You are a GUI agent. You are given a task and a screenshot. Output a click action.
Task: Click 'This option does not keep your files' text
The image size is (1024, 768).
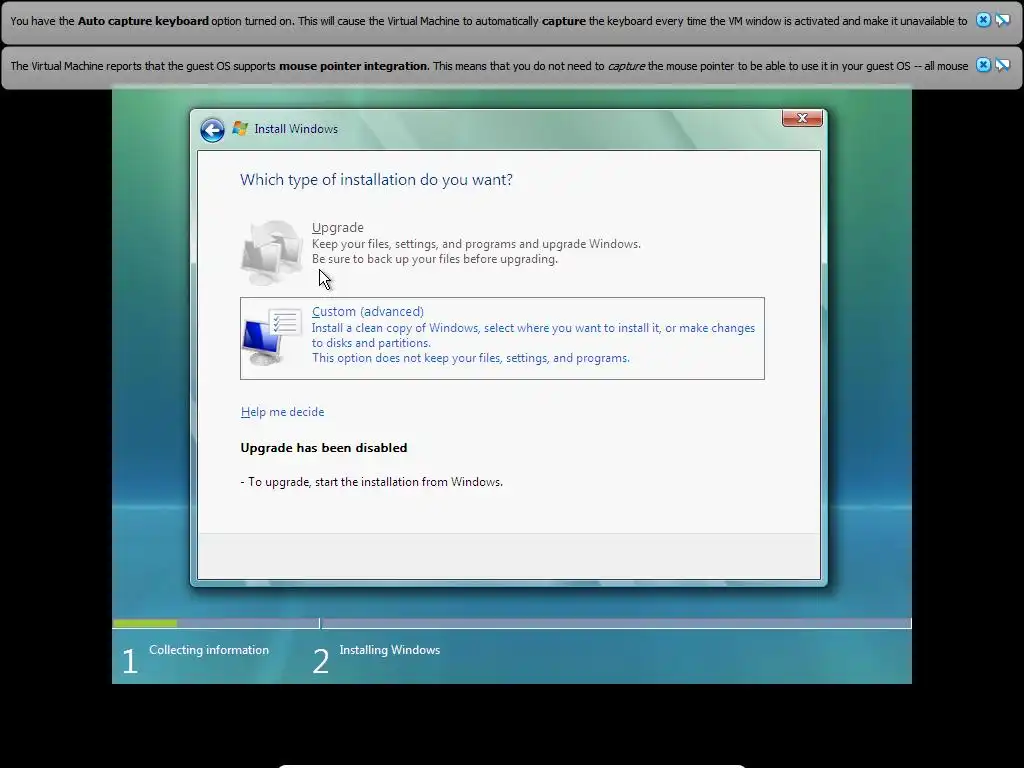[x=470, y=358]
